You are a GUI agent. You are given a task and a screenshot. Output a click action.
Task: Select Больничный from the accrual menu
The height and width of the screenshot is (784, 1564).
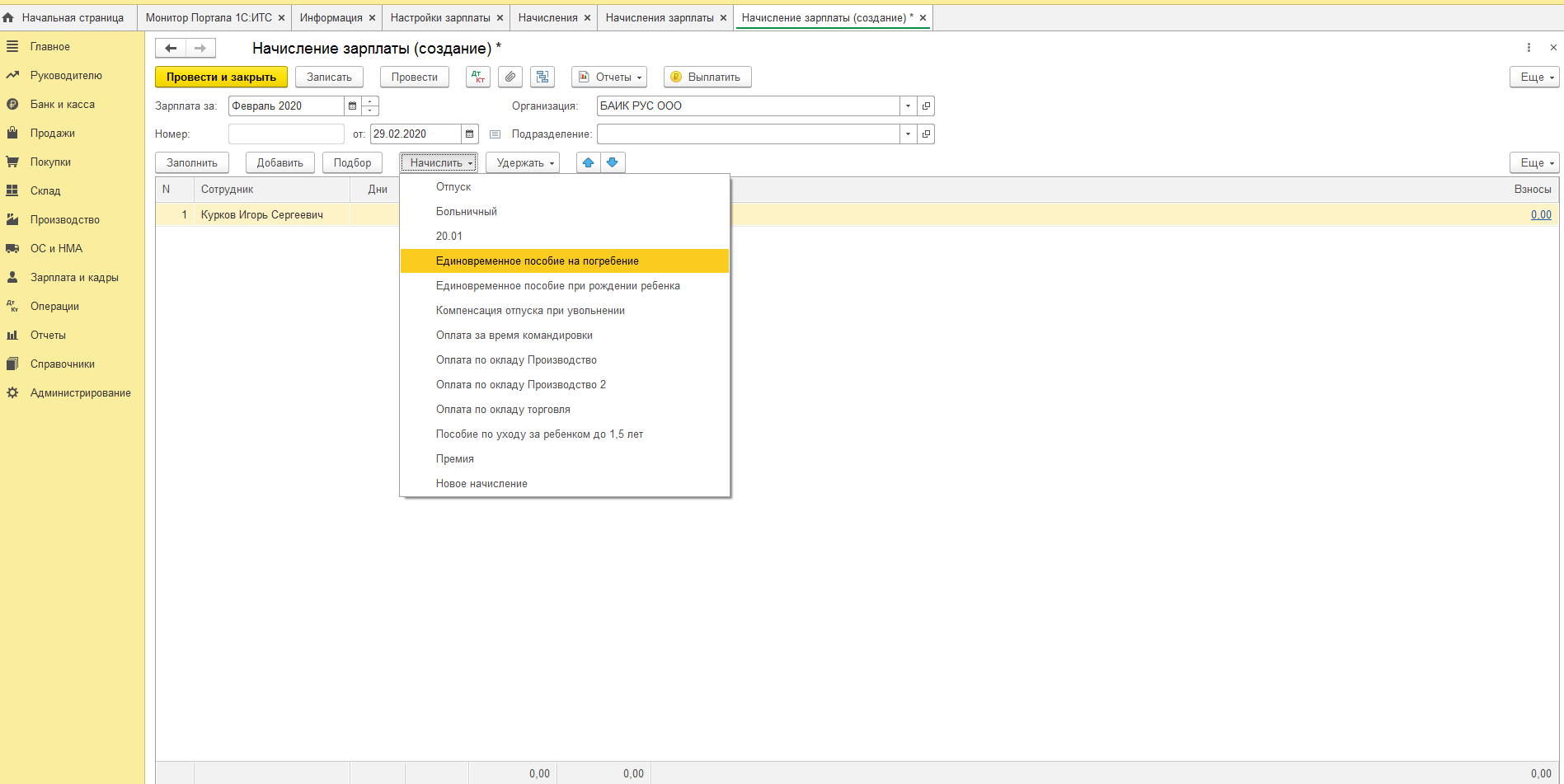pos(467,212)
